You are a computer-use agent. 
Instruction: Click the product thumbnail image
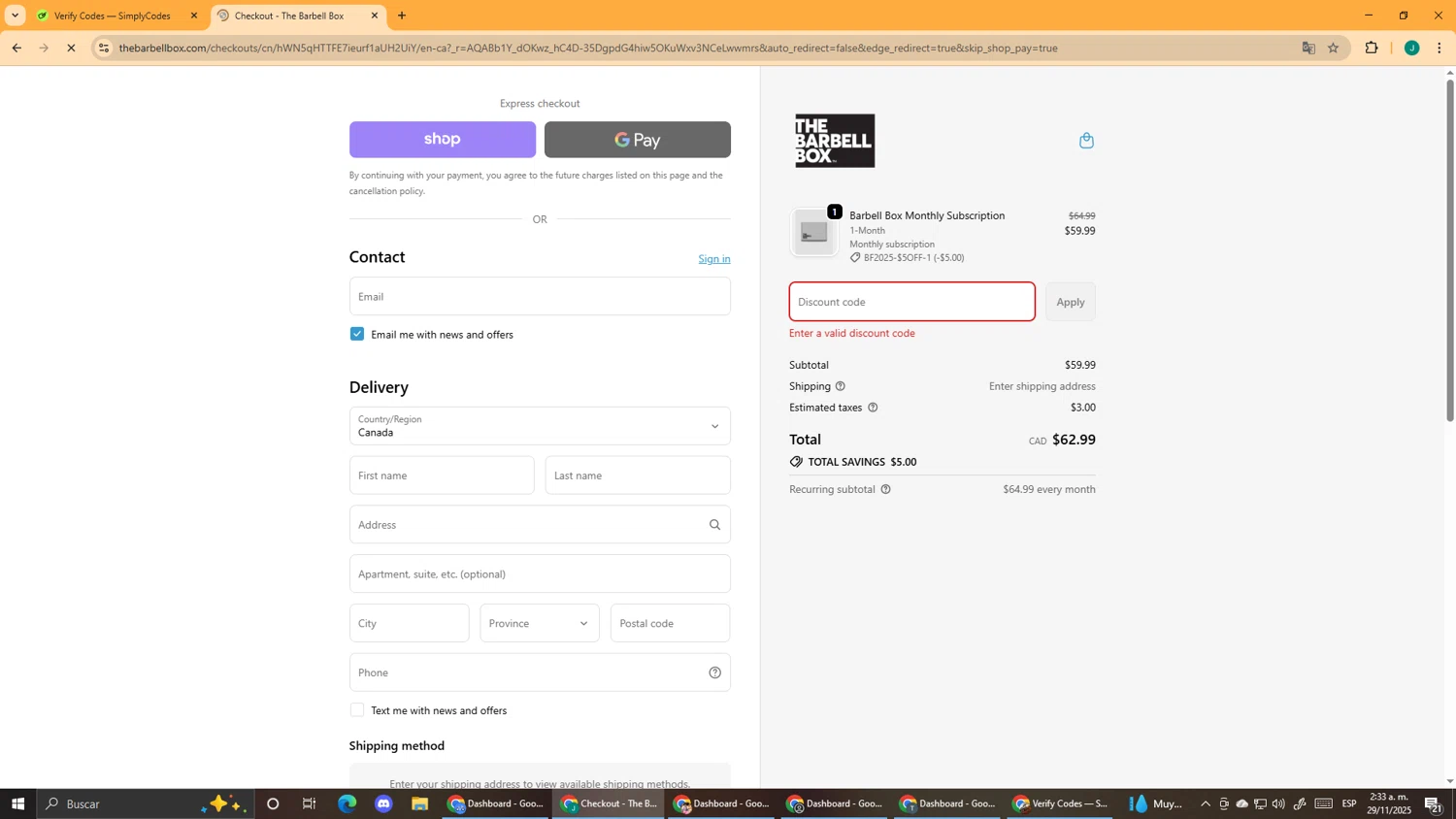coord(814,233)
